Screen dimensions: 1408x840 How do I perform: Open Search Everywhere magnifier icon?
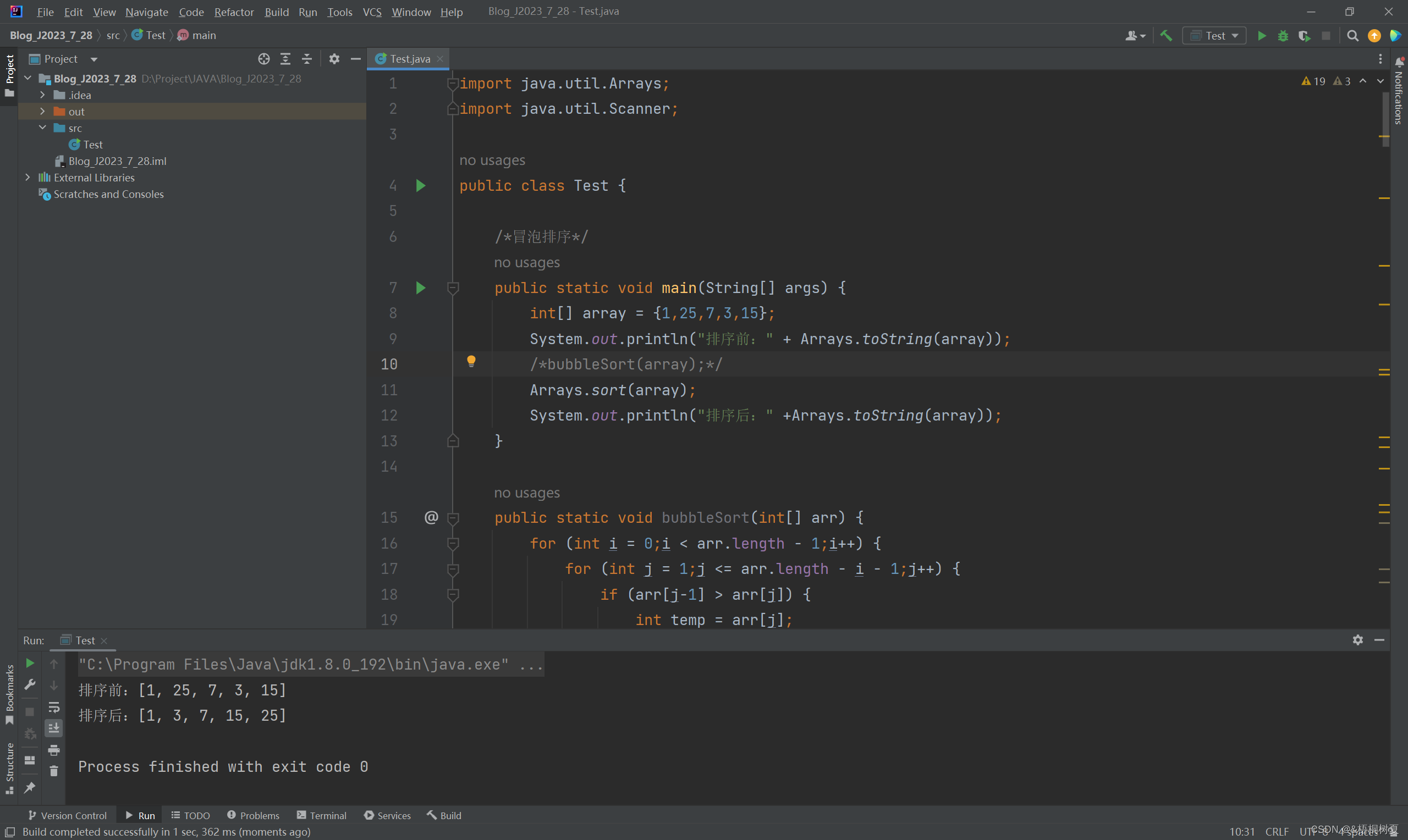(x=1352, y=36)
